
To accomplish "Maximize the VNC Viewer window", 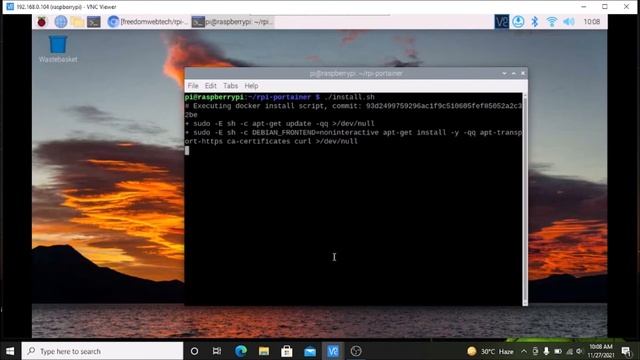I will (x=605, y=7).
